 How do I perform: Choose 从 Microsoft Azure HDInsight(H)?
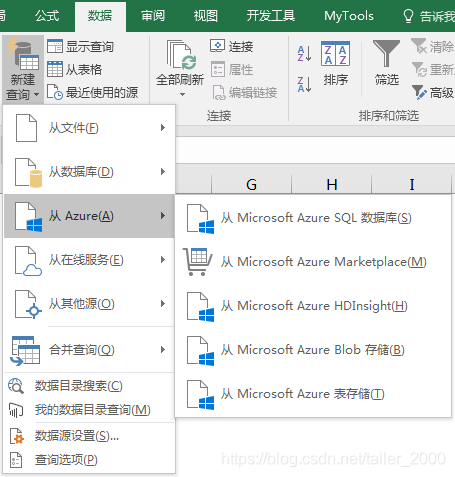point(313,306)
